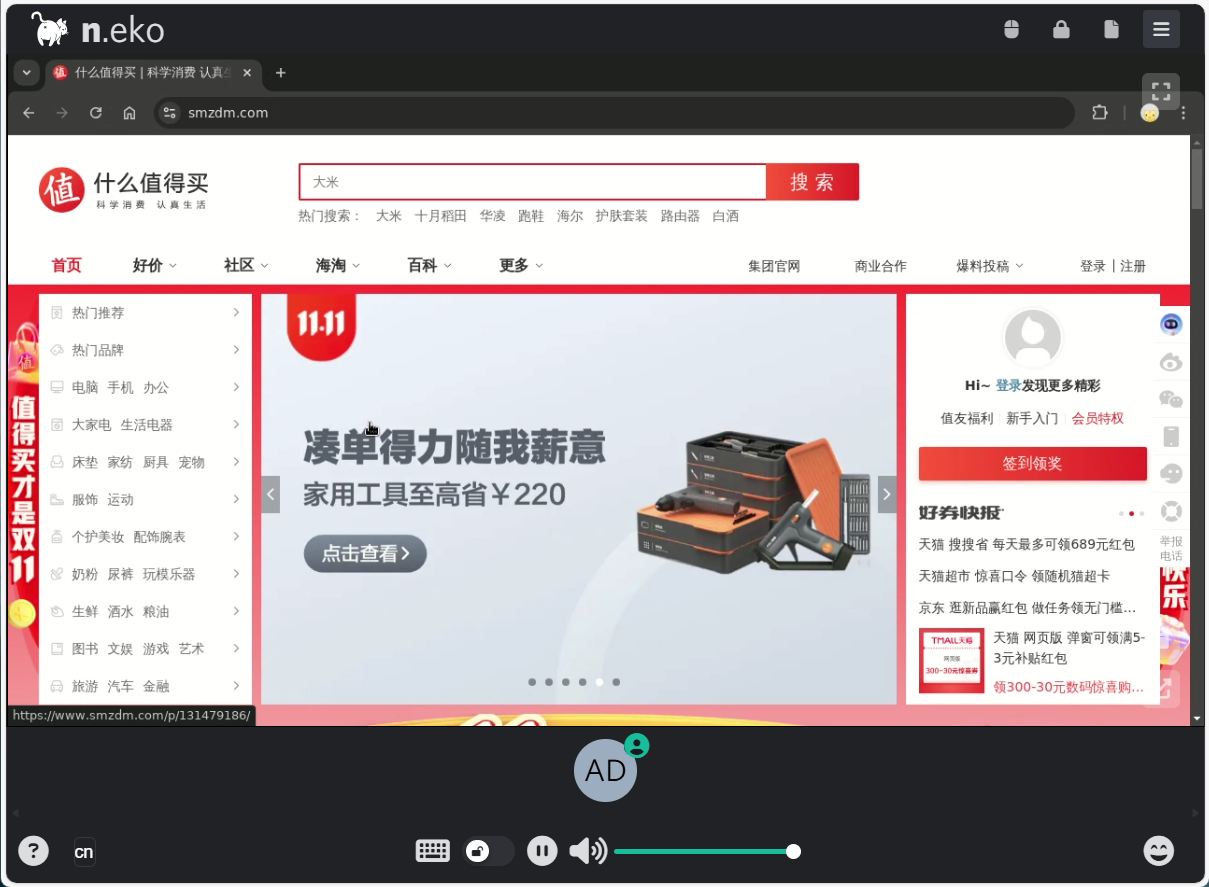Open the emoji smiley icon

(x=1159, y=851)
